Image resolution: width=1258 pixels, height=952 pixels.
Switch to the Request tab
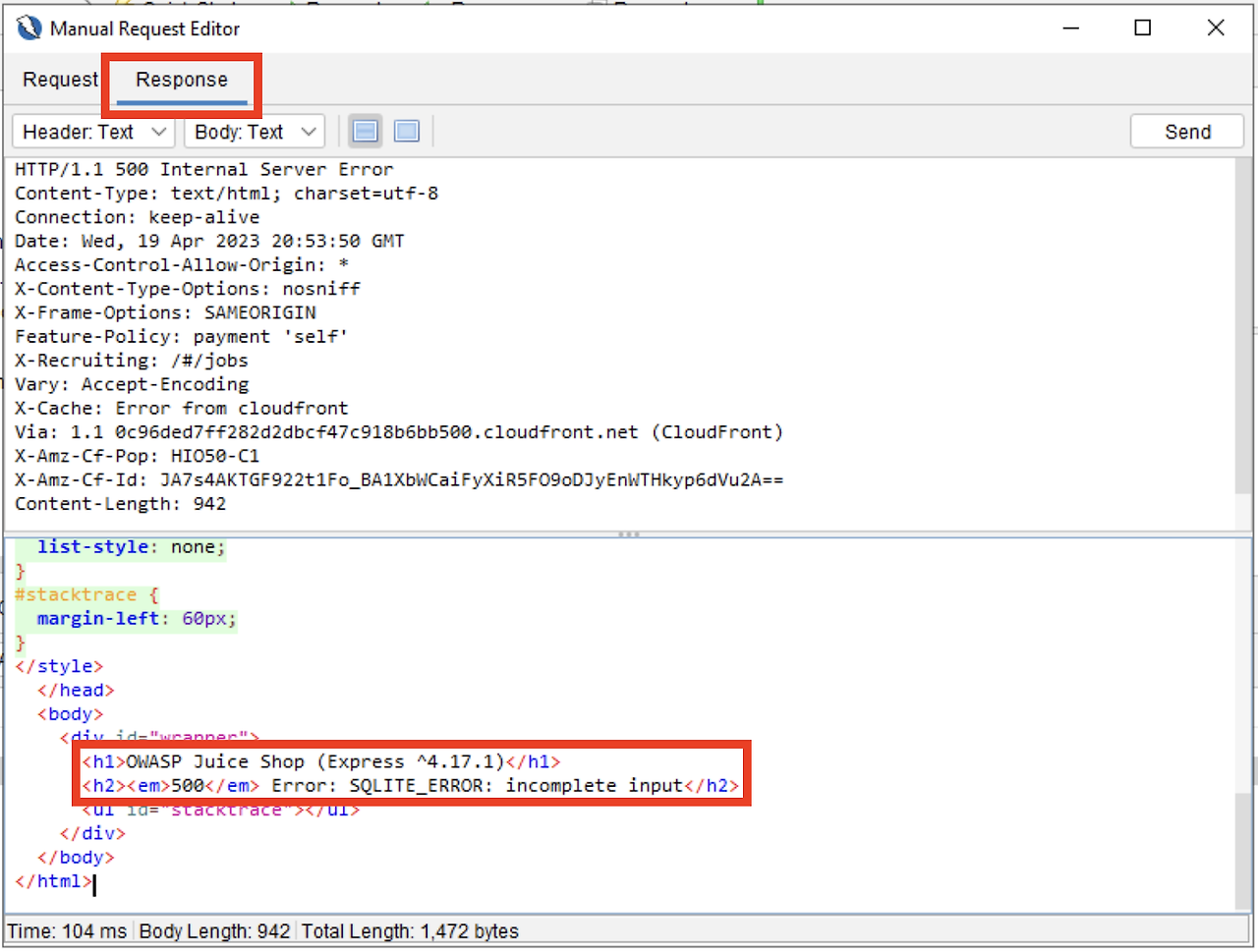click(x=60, y=80)
